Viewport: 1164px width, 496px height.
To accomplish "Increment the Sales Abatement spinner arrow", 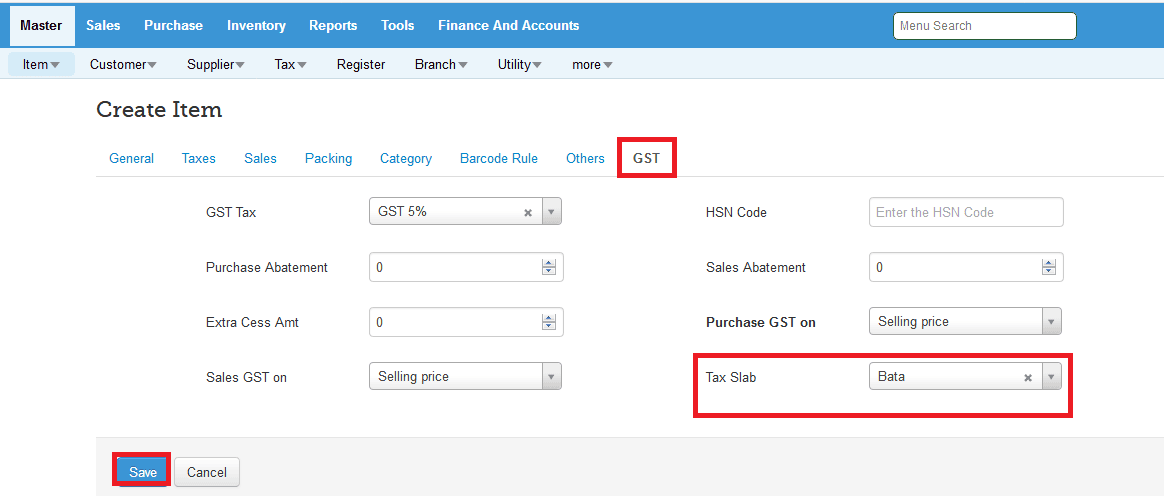I will click(1048, 263).
